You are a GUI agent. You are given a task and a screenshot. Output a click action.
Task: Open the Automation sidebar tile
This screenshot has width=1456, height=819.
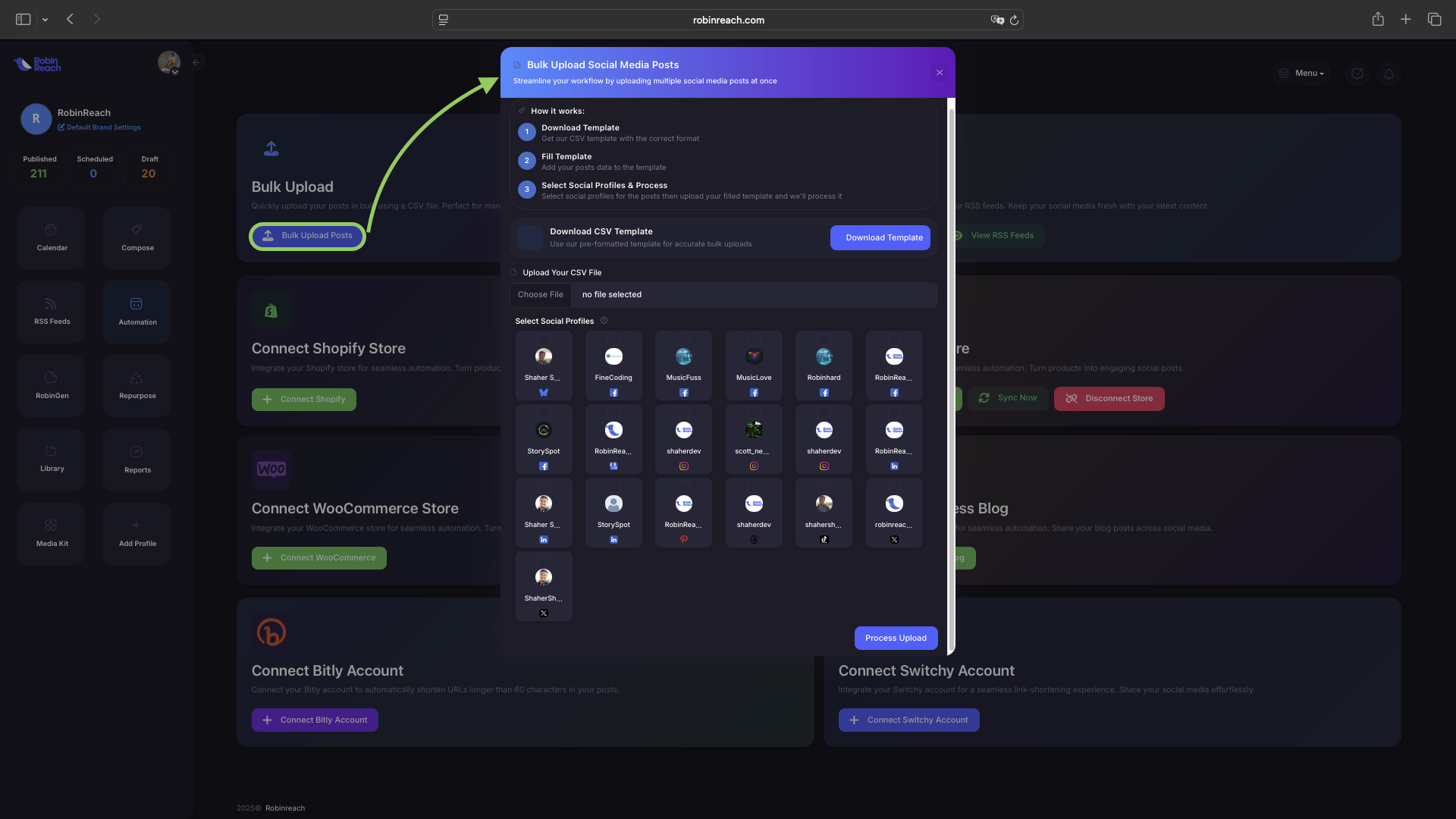137,311
